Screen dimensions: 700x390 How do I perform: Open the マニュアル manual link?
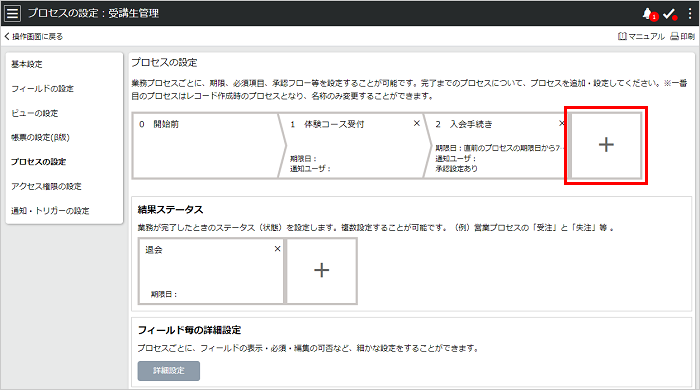(641, 37)
